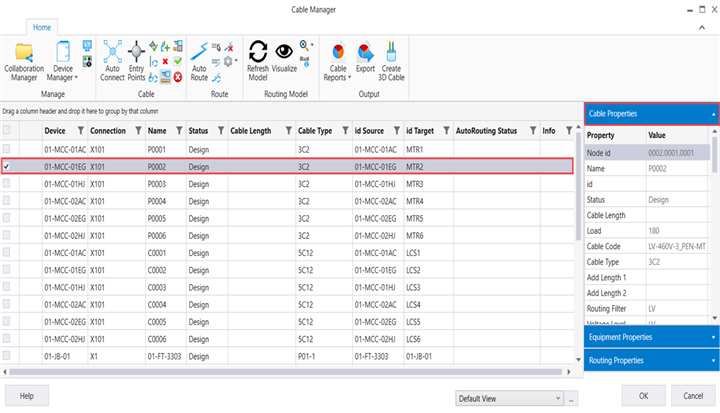This screenshot has width=720, height=413.
Task: Click the Help button
Action: point(27,396)
